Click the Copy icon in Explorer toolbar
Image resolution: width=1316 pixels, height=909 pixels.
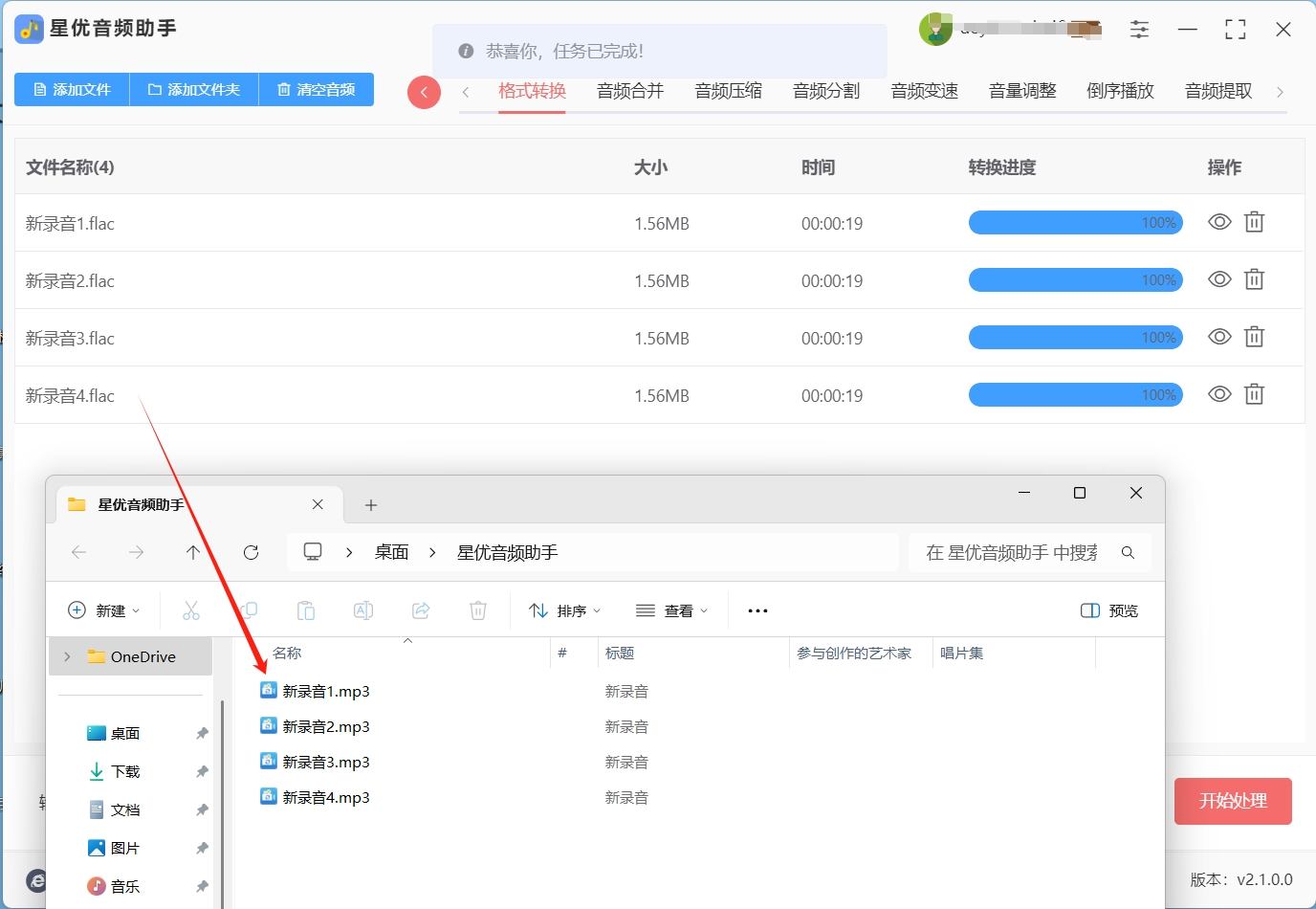tap(249, 610)
